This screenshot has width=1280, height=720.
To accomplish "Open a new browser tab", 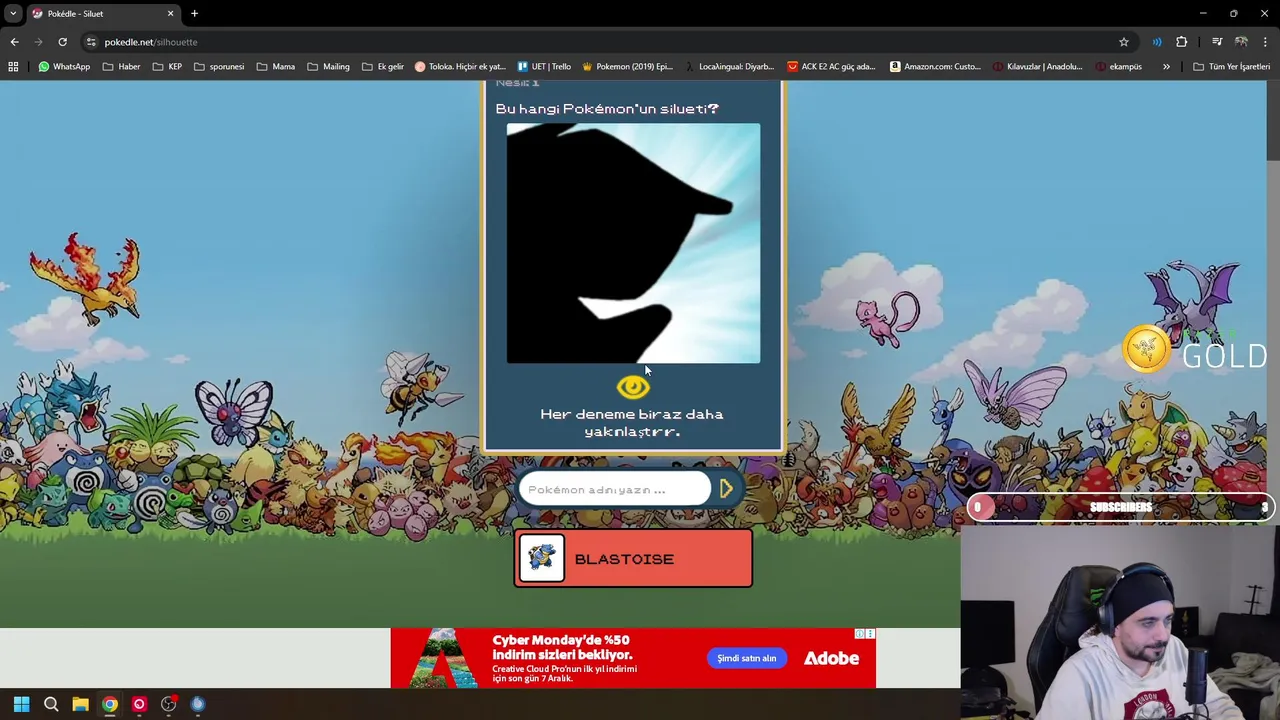I will [x=194, y=14].
